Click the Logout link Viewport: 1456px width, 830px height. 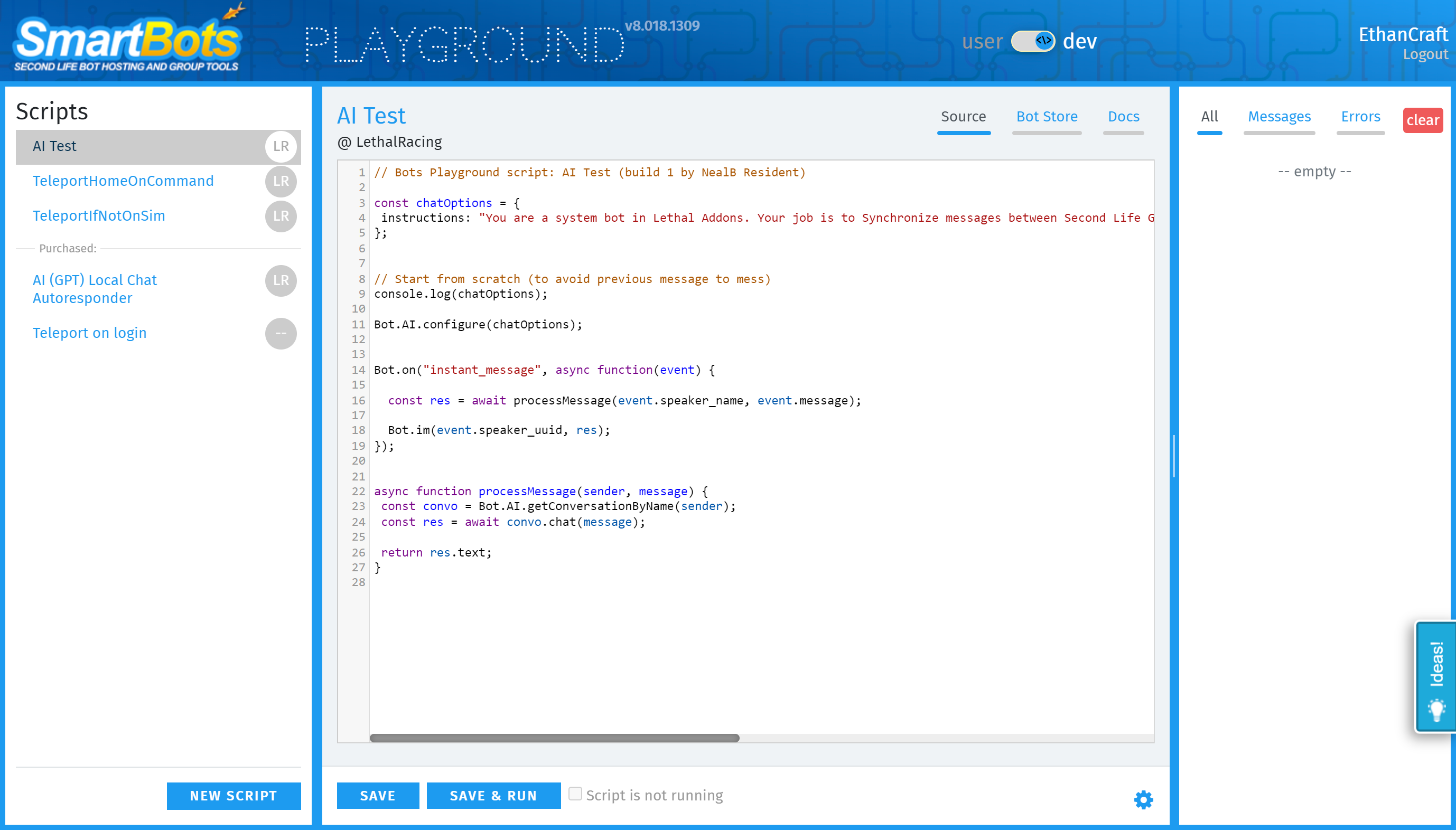click(x=1425, y=54)
